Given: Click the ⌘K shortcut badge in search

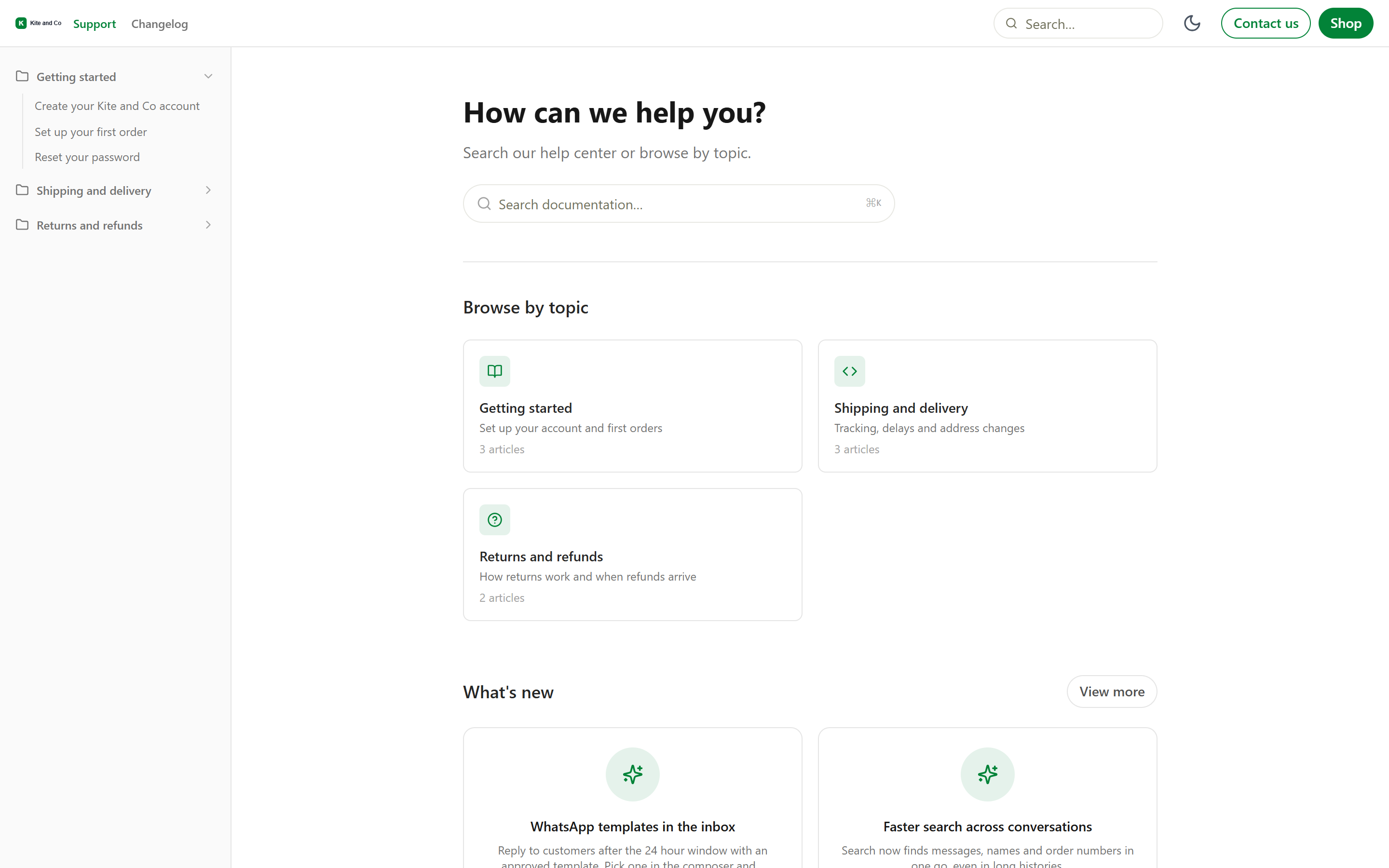Looking at the screenshot, I should [873, 203].
